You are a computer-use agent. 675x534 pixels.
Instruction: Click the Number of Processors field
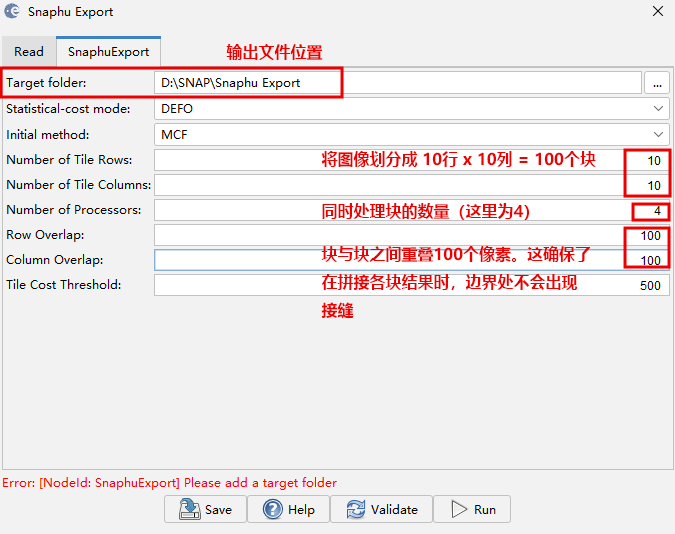pyautogui.click(x=412, y=210)
